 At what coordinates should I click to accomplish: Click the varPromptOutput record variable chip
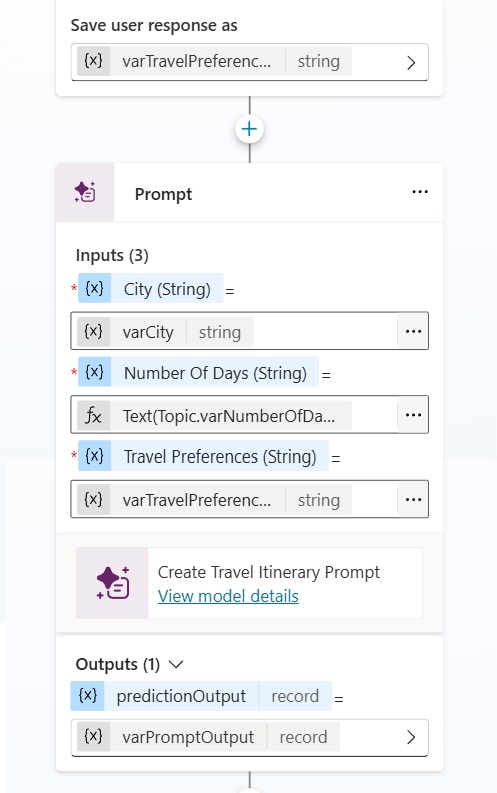pos(208,737)
